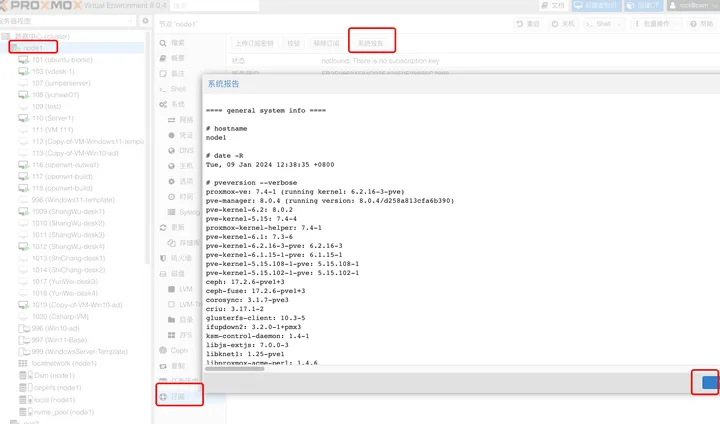Click the Create CT button
Viewport: 720px width, 424px height.
click(643, 6)
